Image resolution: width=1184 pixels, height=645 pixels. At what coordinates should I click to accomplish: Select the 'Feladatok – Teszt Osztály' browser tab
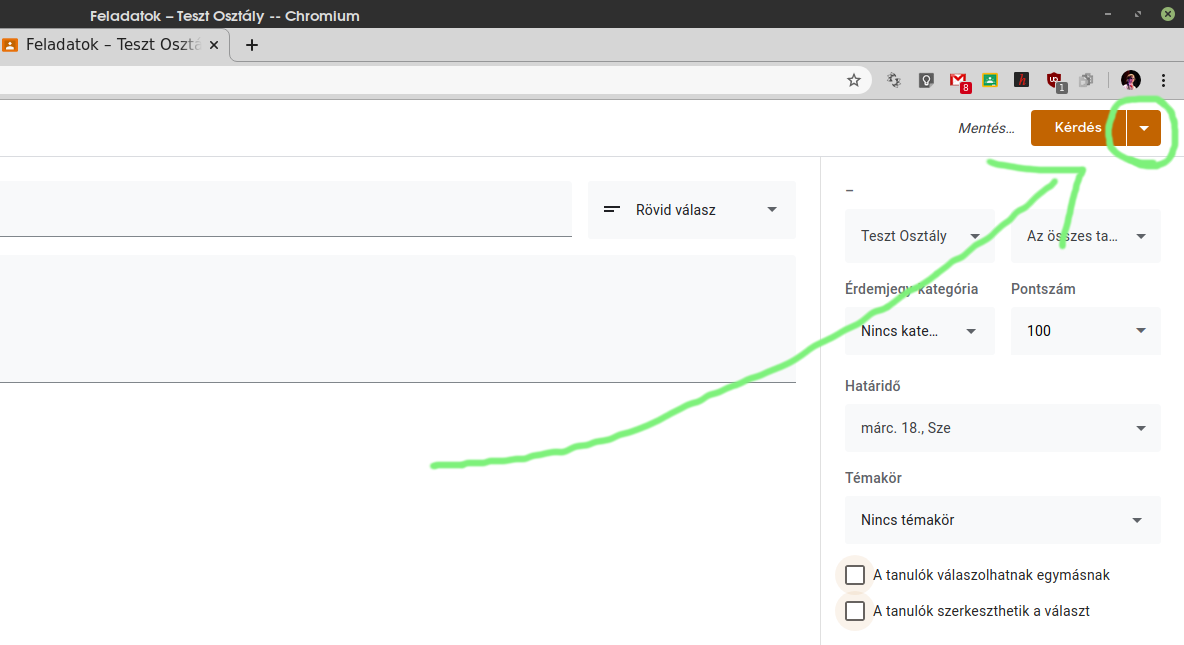[112, 45]
